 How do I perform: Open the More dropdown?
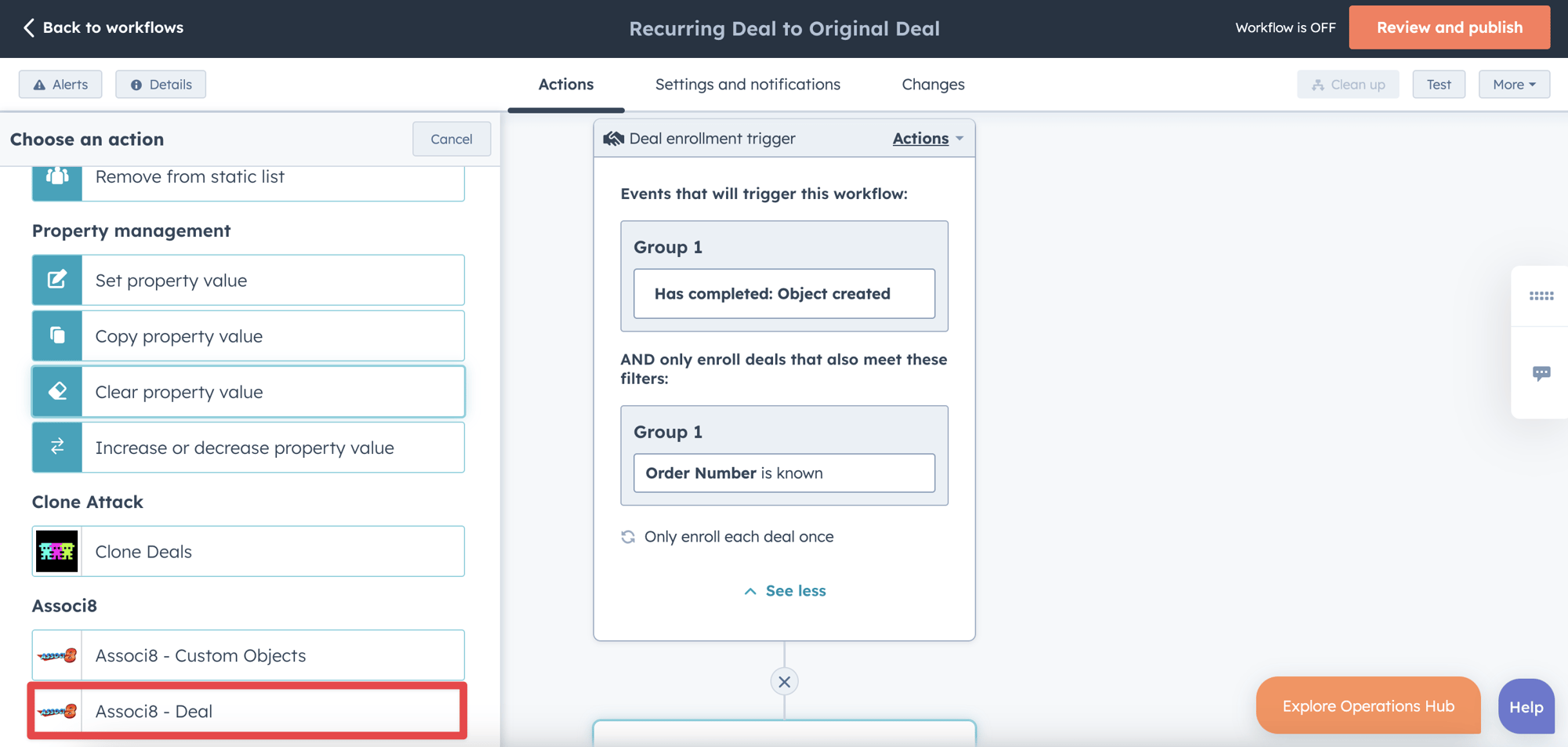tap(1512, 84)
